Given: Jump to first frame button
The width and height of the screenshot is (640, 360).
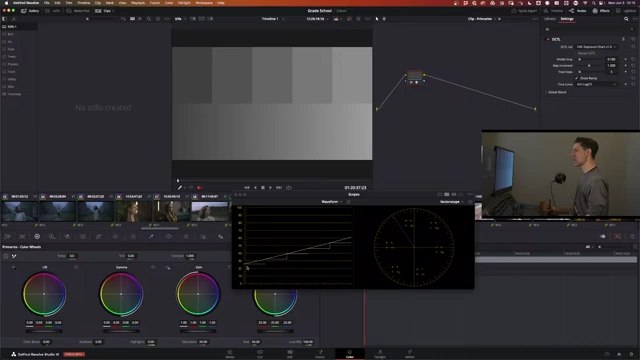Looking at the screenshot, I should click(x=247, y=188).
